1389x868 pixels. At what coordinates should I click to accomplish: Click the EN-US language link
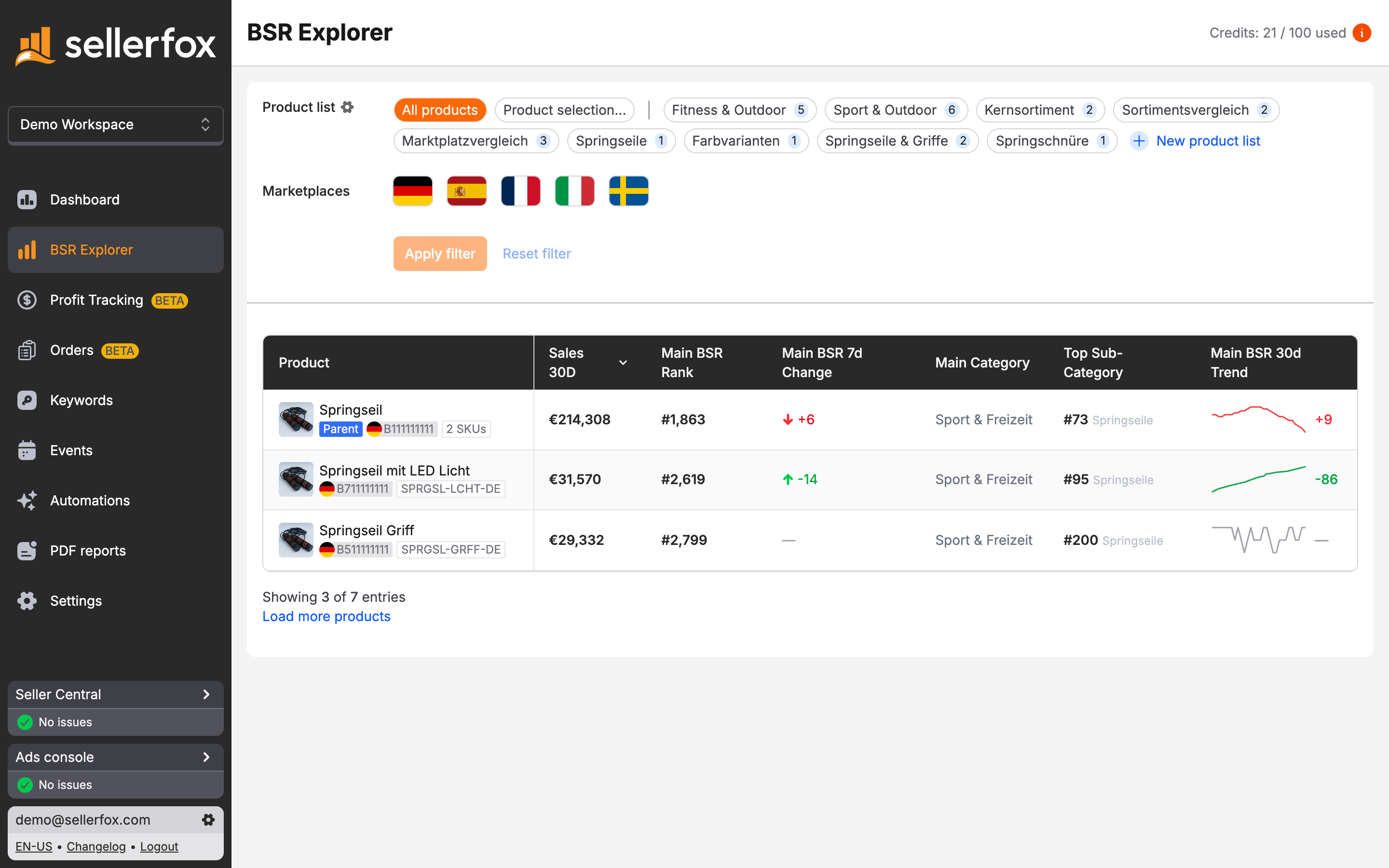coord(34,846)
